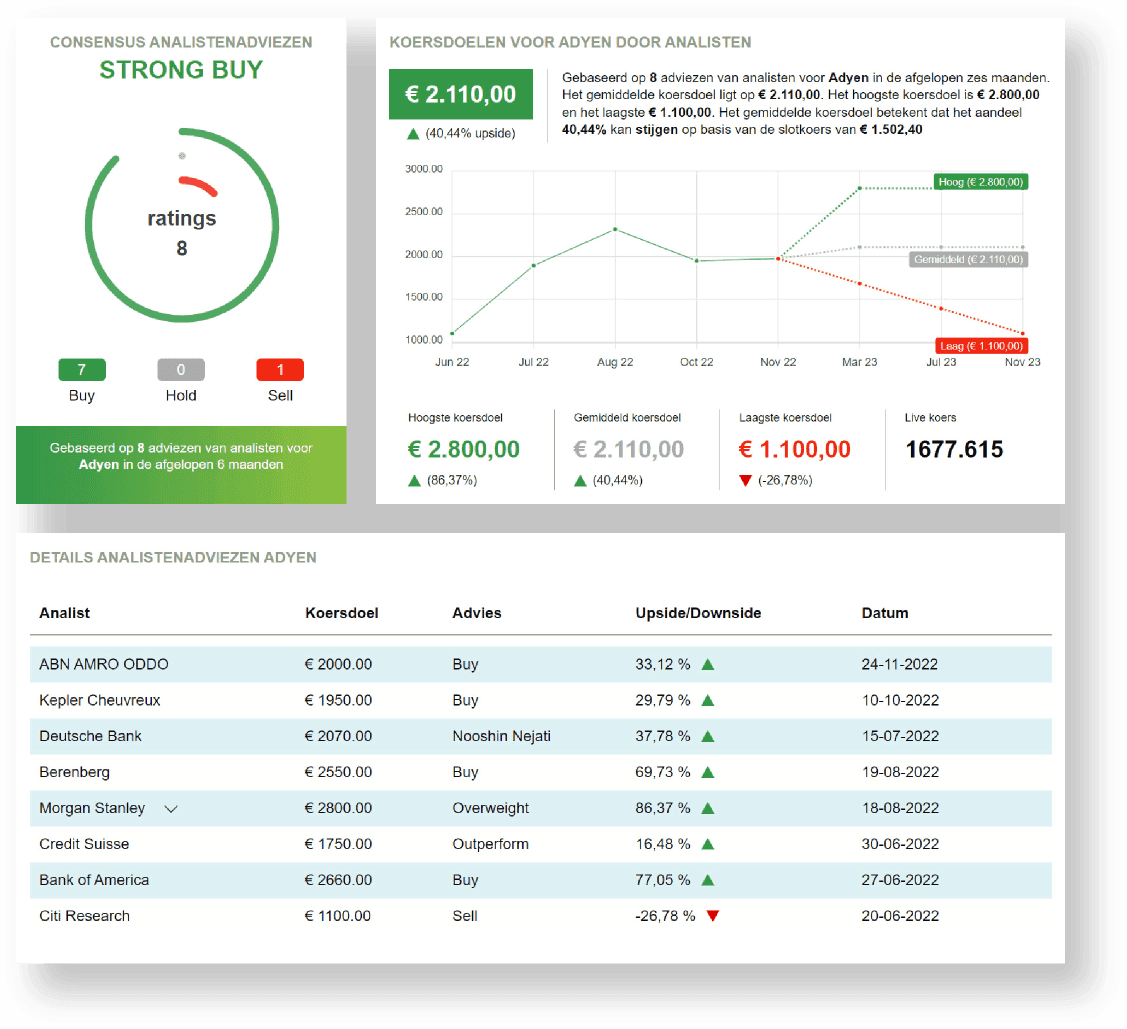This screenshot has height=1029, width=1127.
Task: Click the green up arrow in ABN AMRO ODDO row
Action: pyautogui.click(x=708, y=665)
